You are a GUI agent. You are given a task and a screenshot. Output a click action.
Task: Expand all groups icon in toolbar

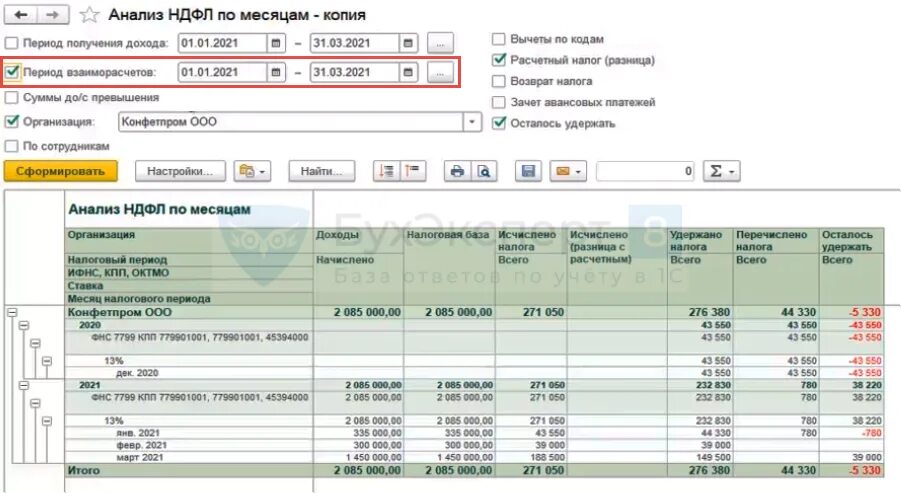tap(386, 171)
